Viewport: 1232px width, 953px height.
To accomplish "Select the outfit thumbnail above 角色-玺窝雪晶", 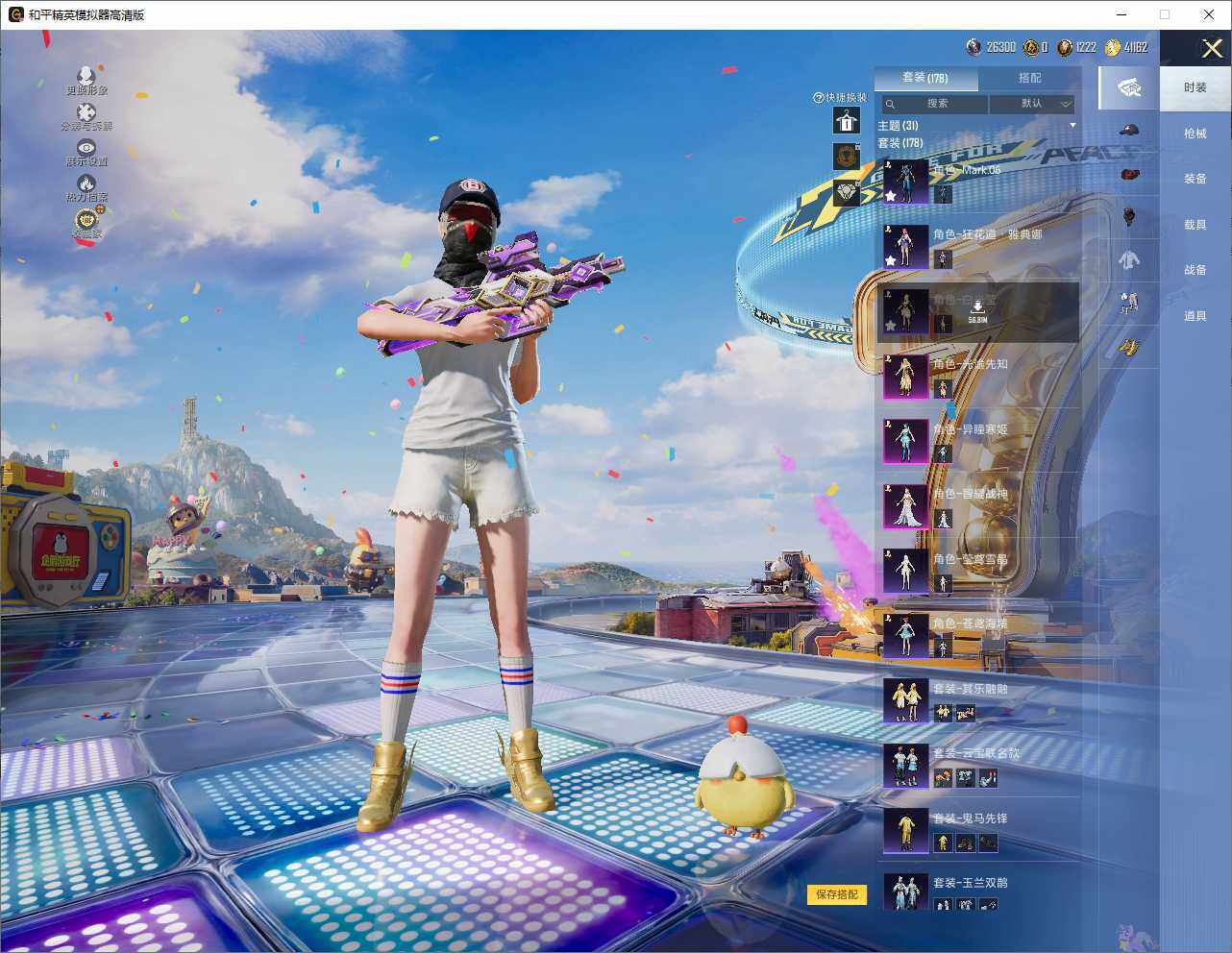I will tap(905, 506).
